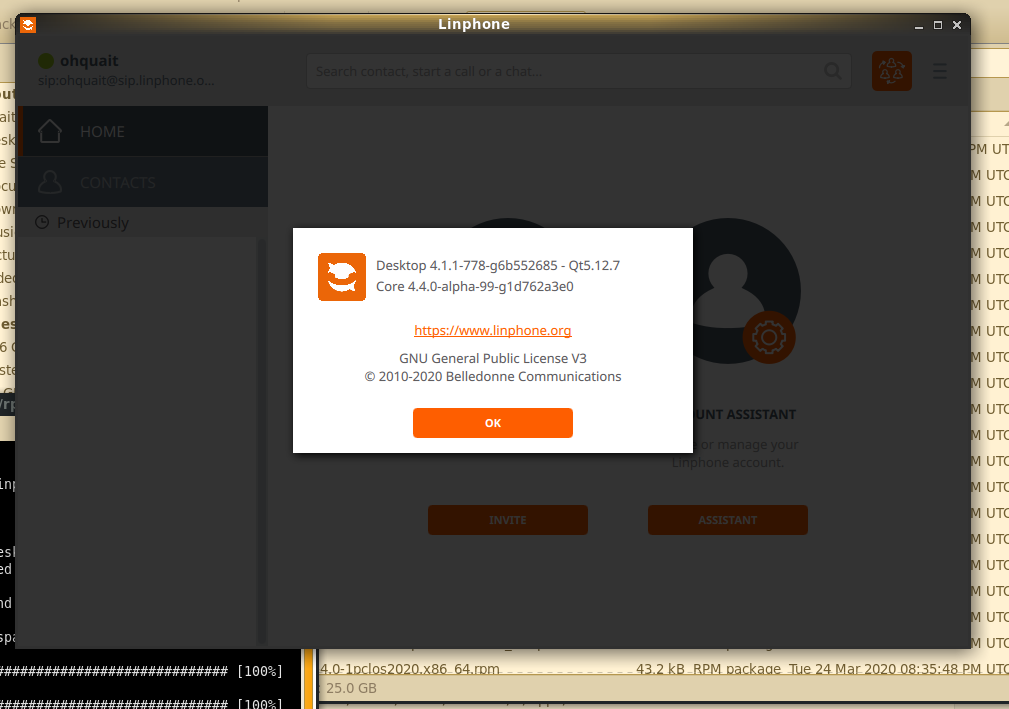1009x709 pixels.
Task: Maximize the Linphone window
Action: [938, 24]
